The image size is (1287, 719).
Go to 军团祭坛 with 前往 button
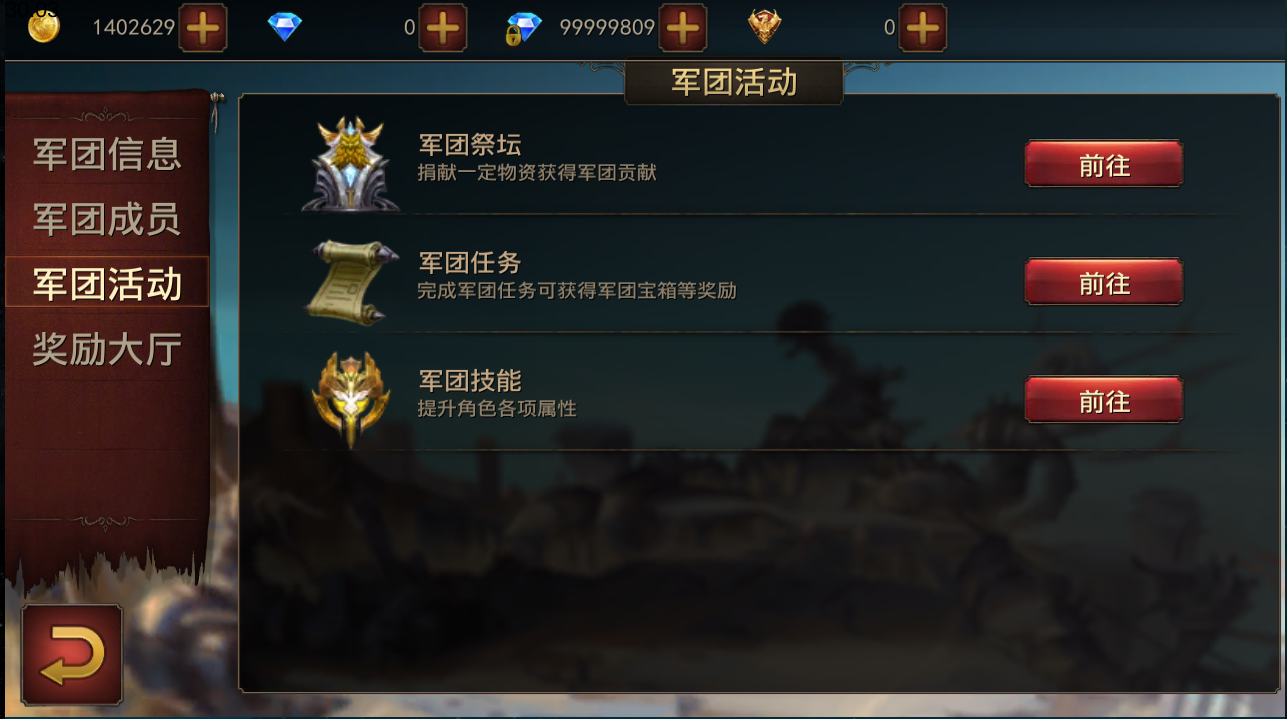point(1104,165)
